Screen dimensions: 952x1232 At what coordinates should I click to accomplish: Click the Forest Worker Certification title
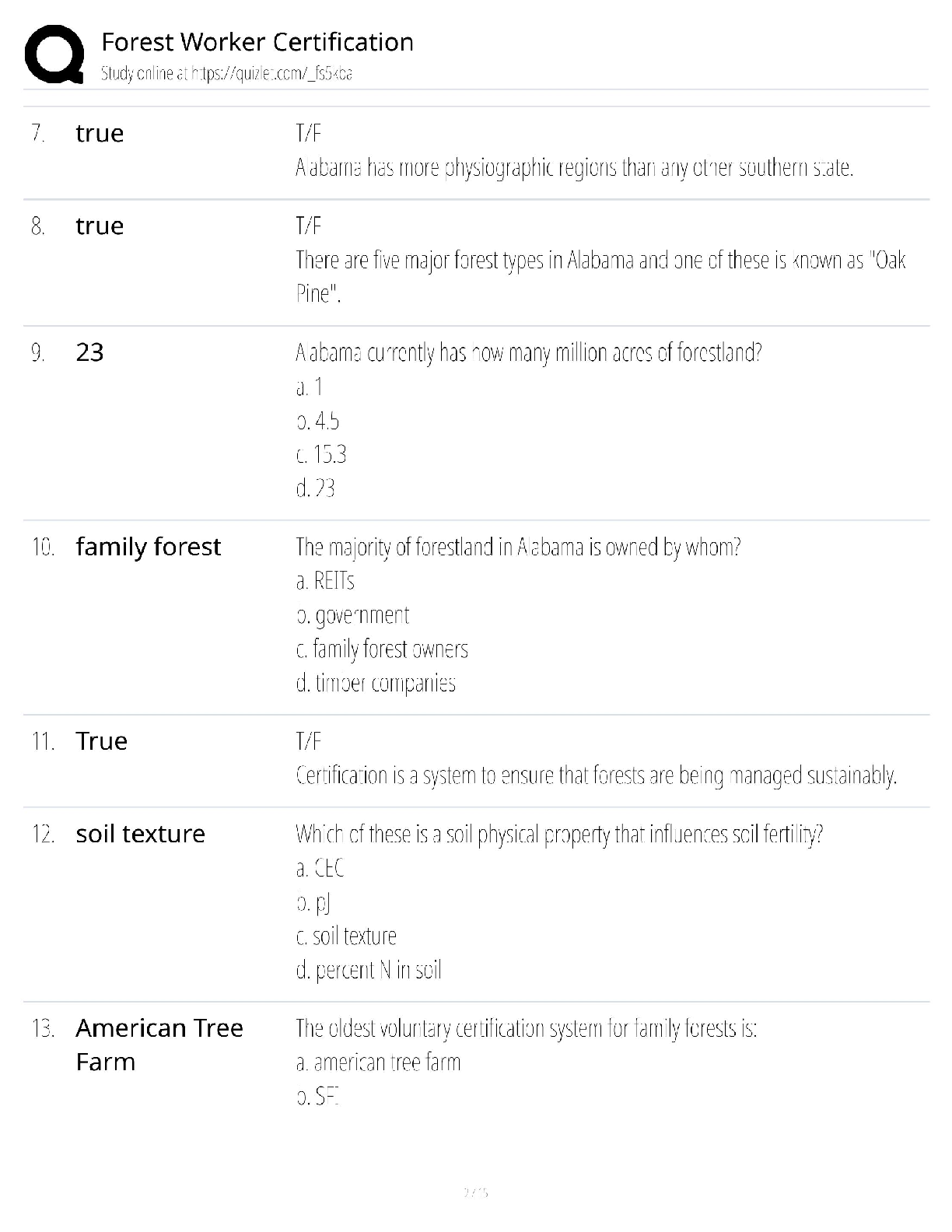[x=257, y=41]
